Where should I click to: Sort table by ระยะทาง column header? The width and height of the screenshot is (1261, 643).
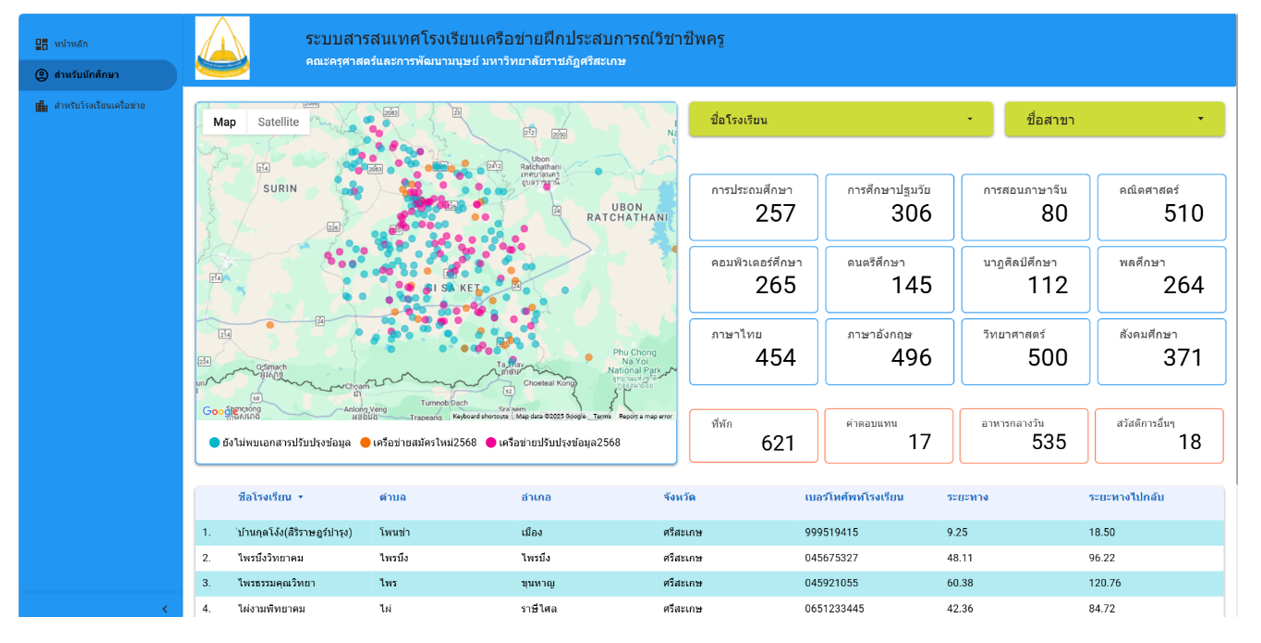[x=967, y=497]
